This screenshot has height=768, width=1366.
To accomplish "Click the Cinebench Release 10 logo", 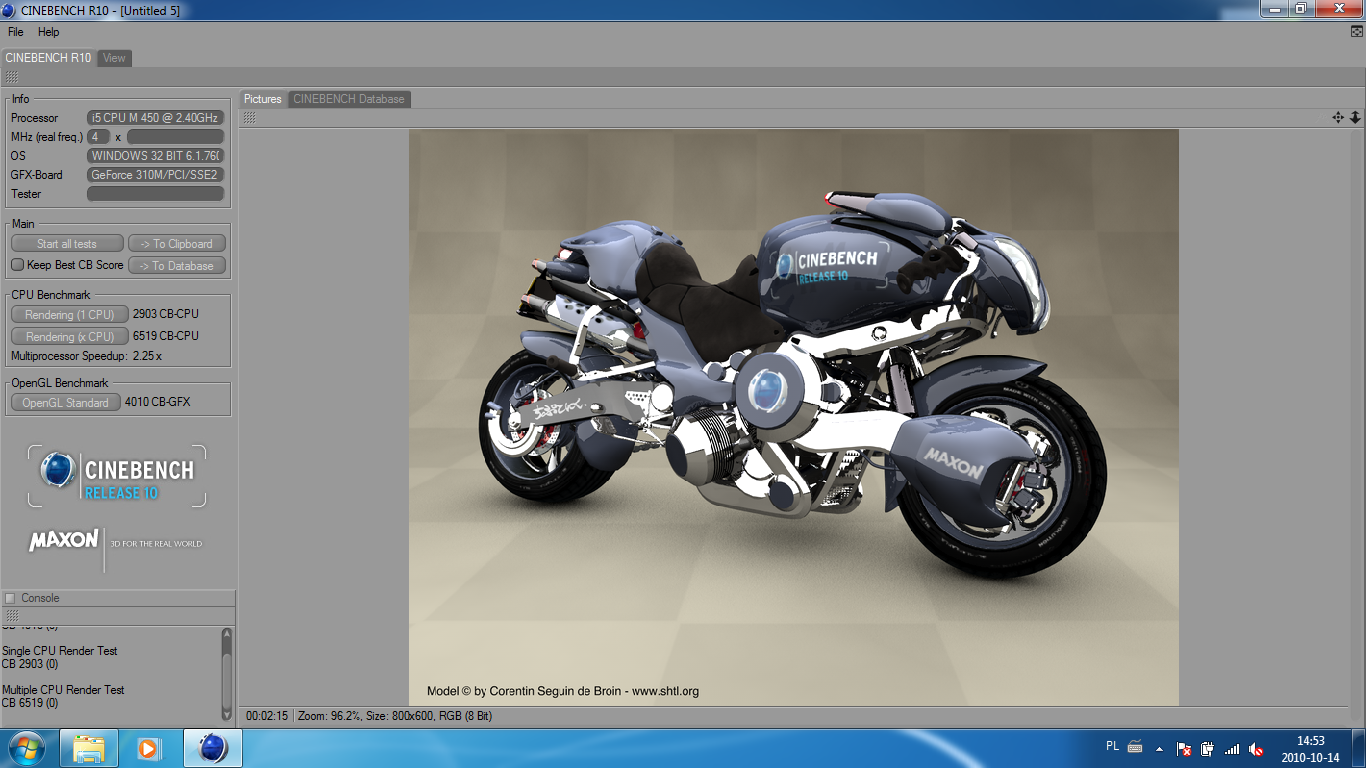I will (x=117, y=476).
